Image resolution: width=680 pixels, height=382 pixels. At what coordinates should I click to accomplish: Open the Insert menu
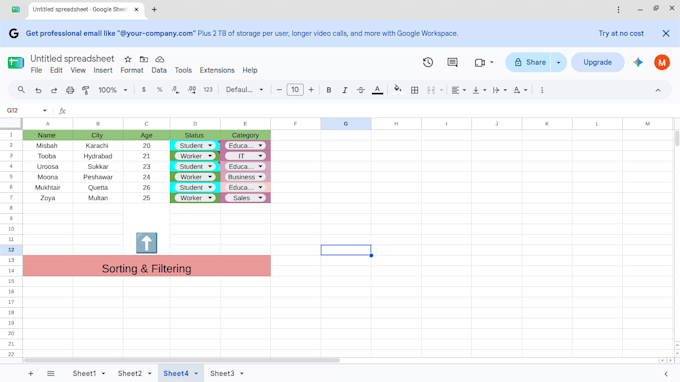click(103, 70)
